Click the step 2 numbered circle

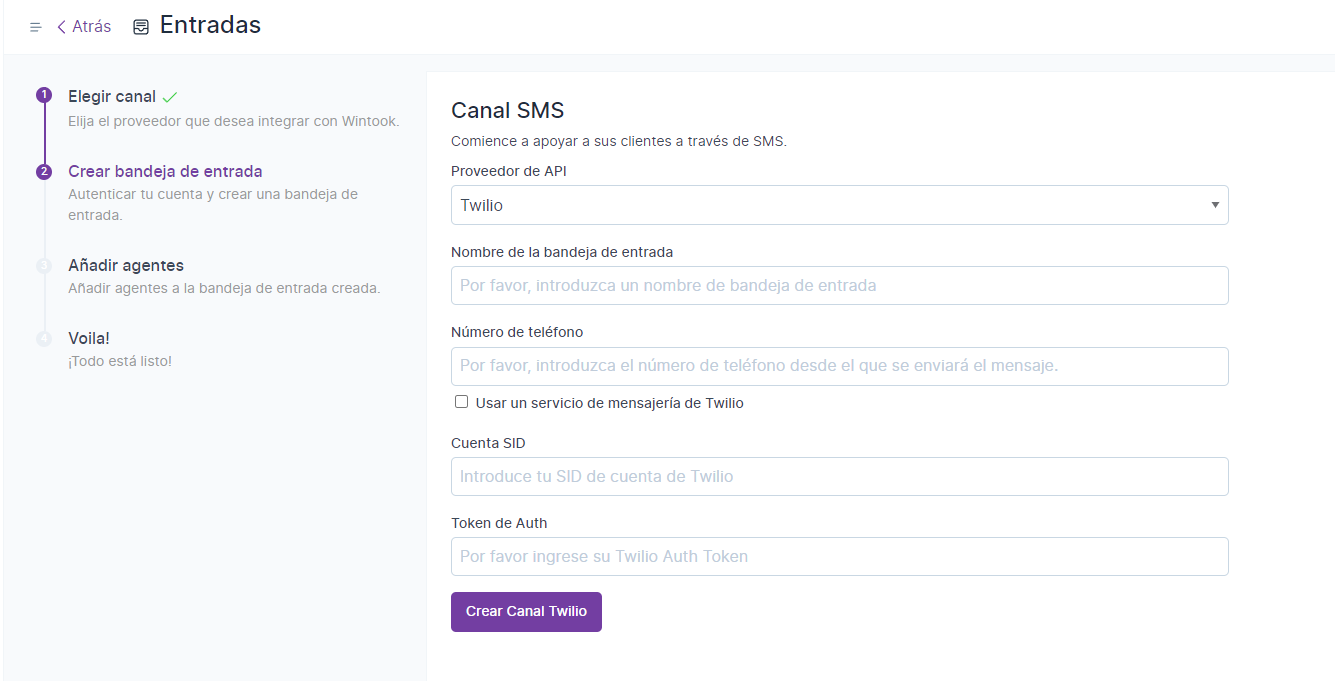[x=44, y=171]
